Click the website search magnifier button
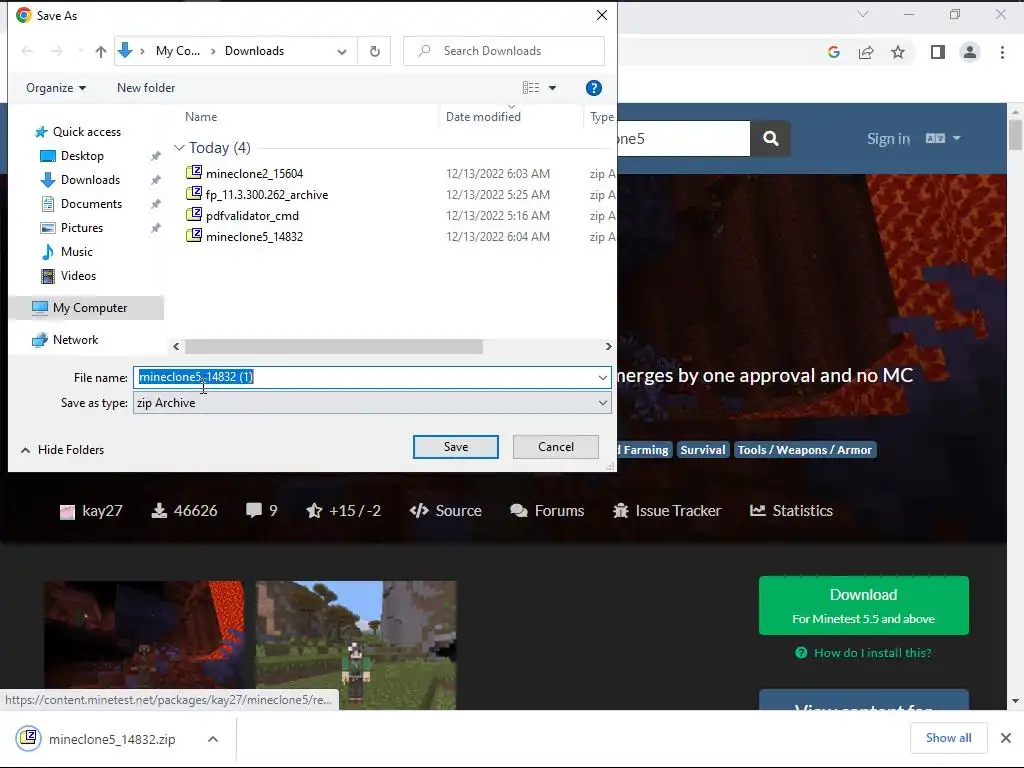 click(x=771, y=138)
